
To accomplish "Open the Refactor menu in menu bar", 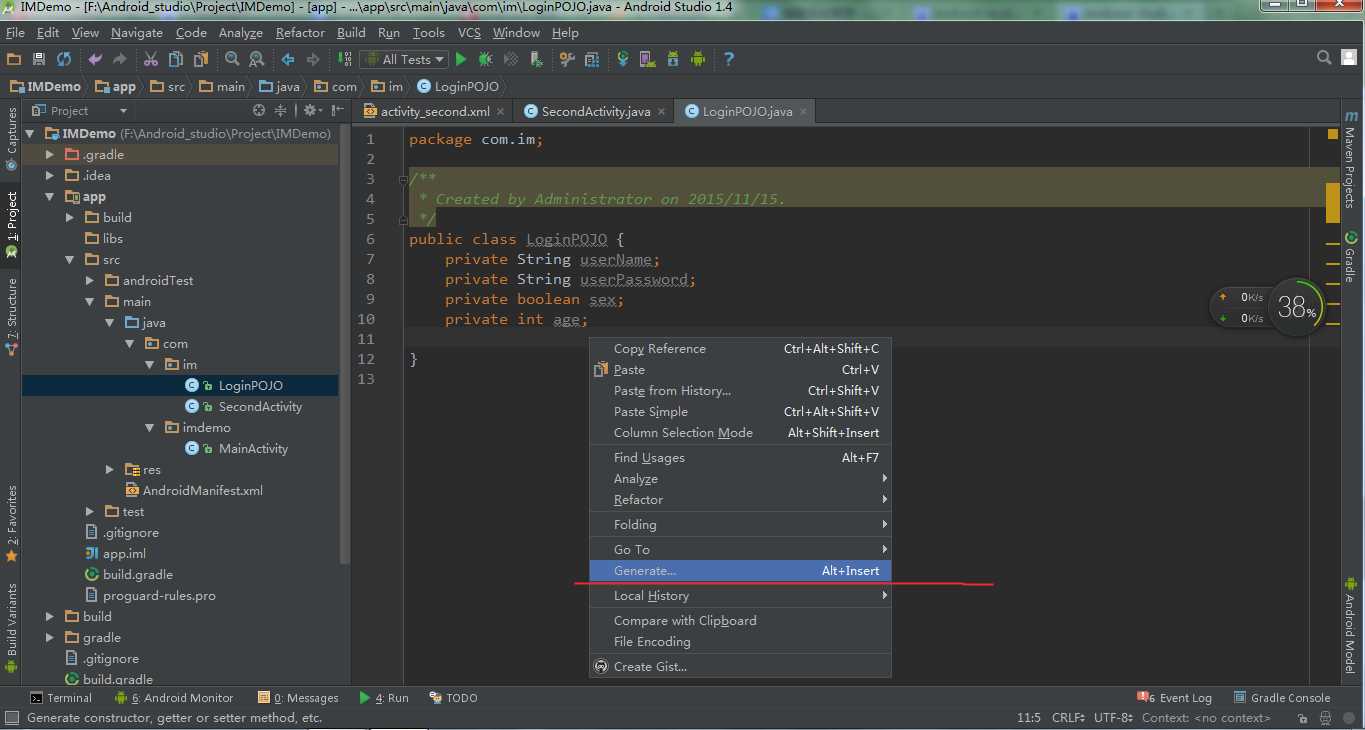I will tap(300, 33).
